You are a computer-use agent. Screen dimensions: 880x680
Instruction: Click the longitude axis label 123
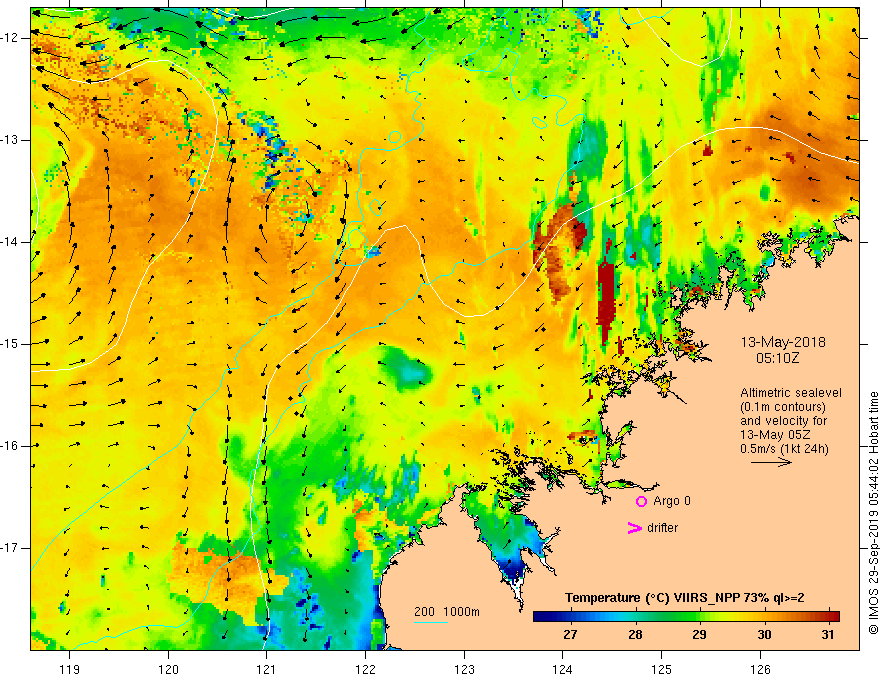pyautogui.click(x=464, y=669)
